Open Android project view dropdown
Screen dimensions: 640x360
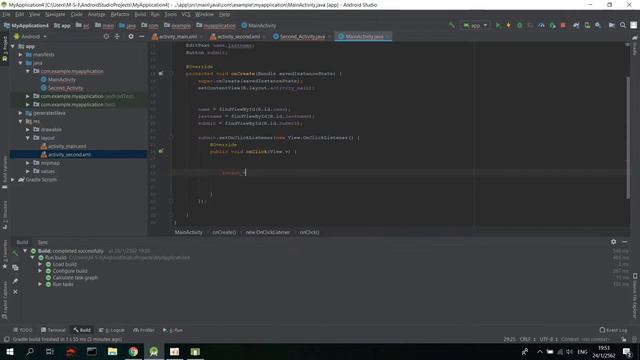[31, 36]
